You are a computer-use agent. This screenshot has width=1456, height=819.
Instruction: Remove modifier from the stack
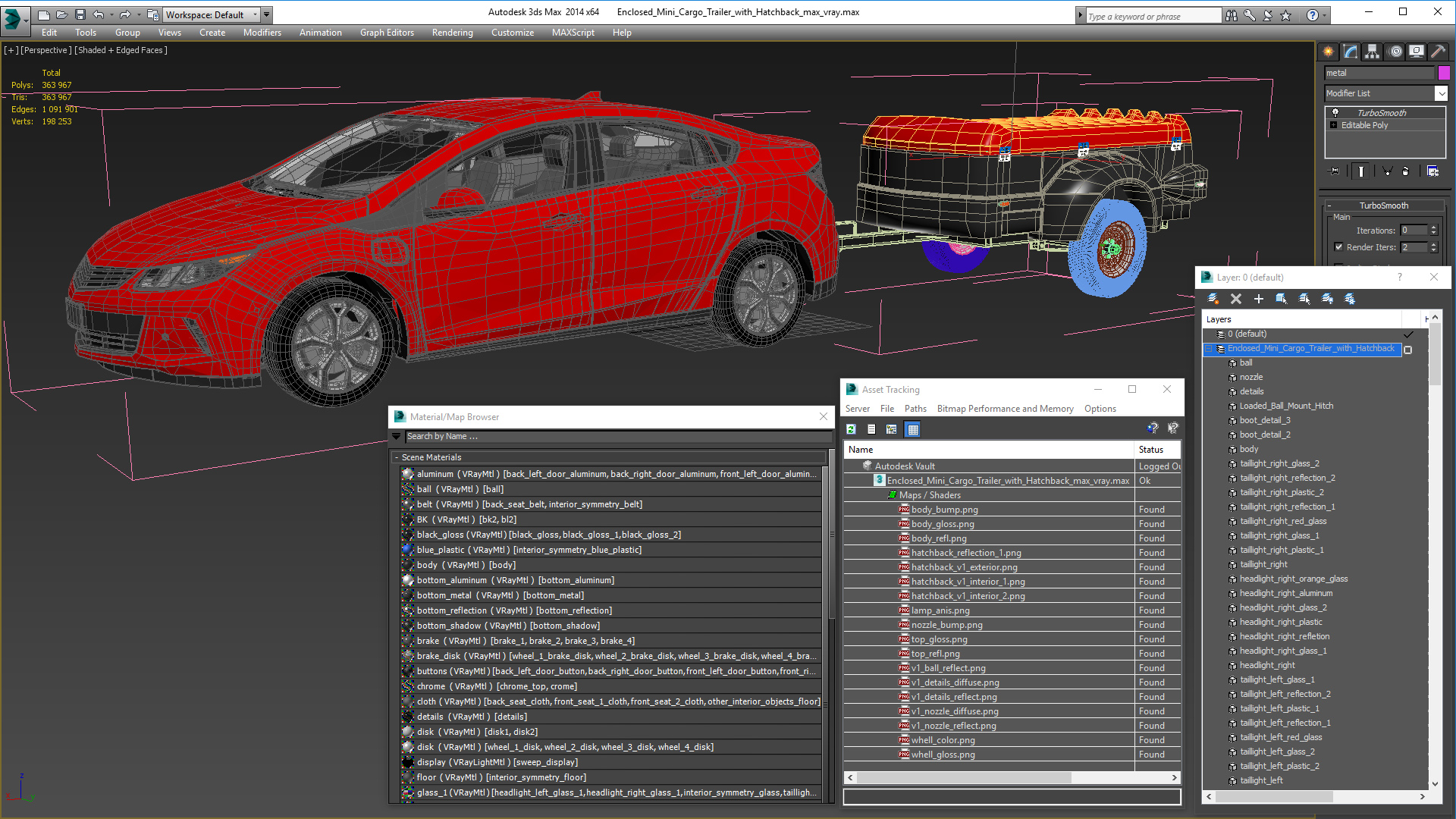pyautogui.click(x=1405, y=171)
